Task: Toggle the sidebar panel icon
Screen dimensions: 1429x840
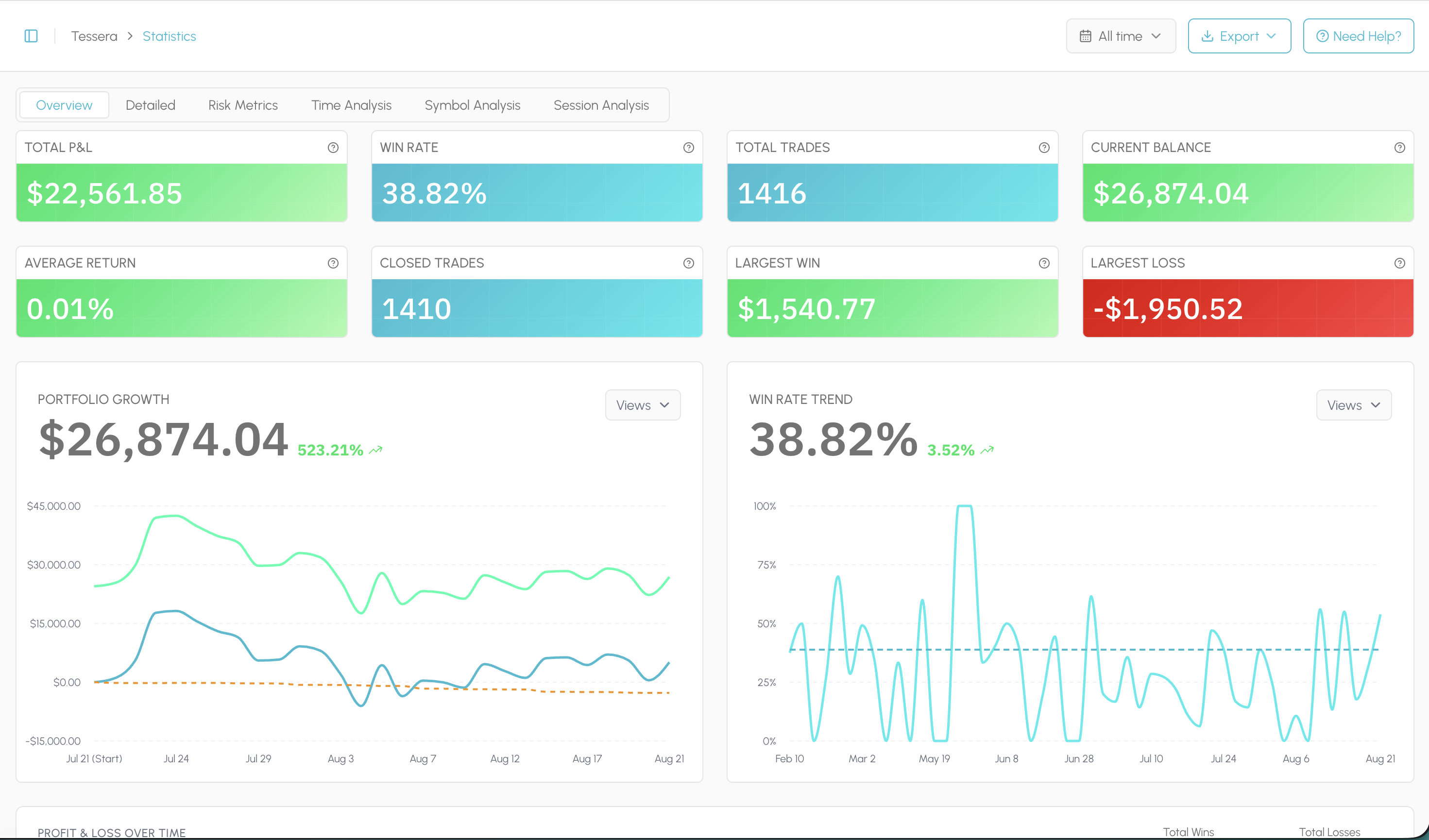Action: coord(31,36)
